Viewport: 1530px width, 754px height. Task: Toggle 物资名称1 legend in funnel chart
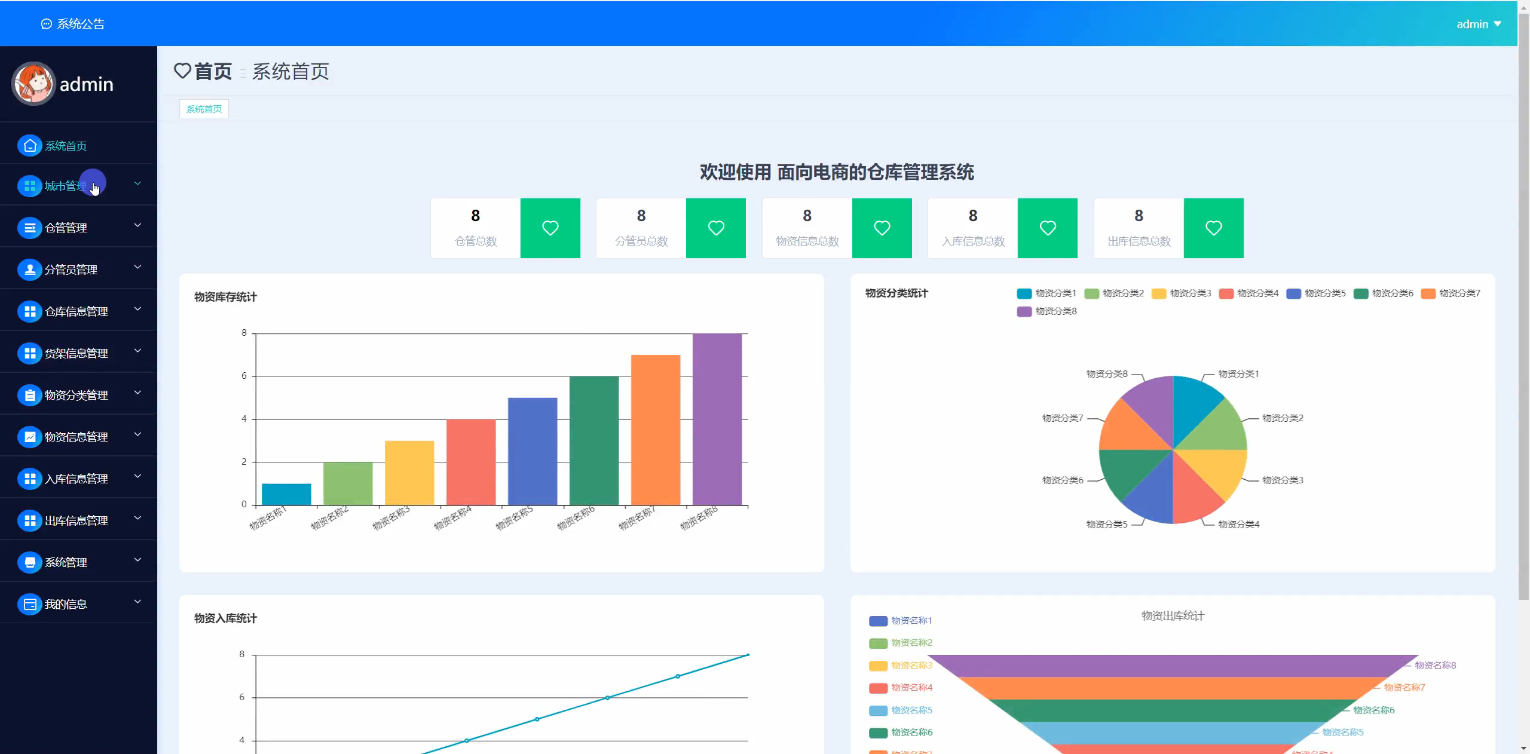coord(901,621)
